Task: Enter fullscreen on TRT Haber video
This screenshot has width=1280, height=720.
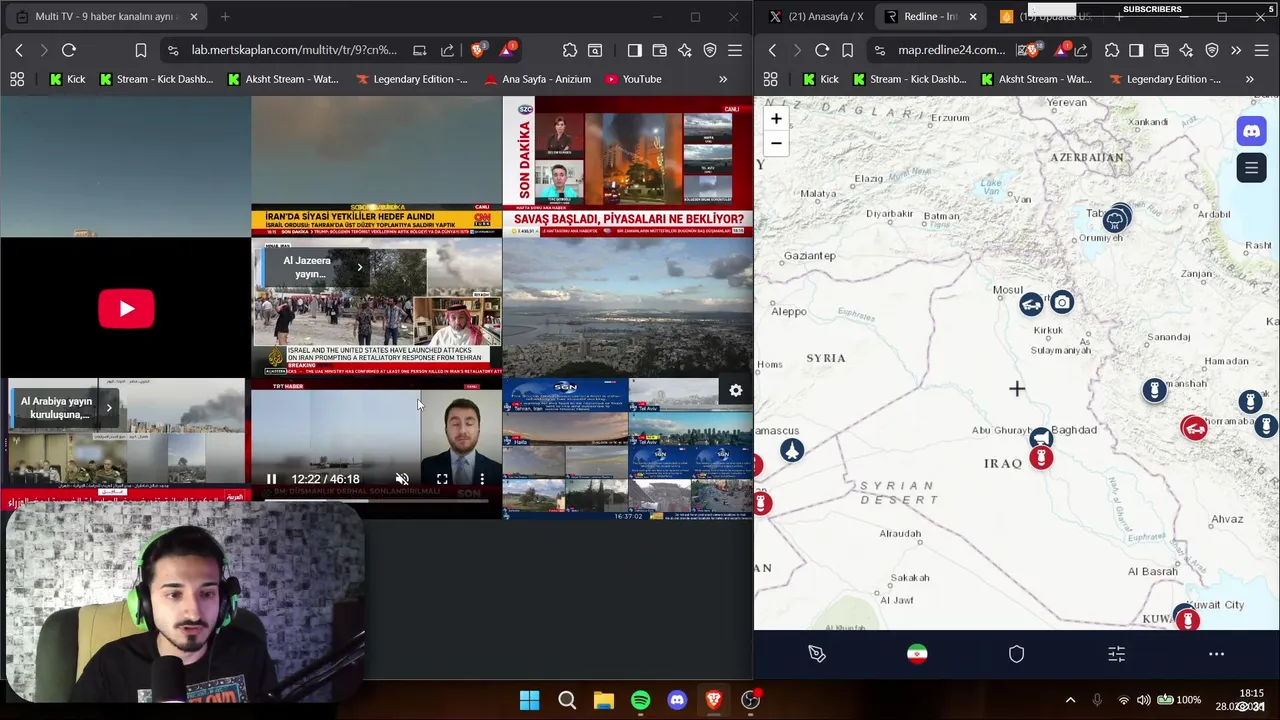Action: (442, 479)
